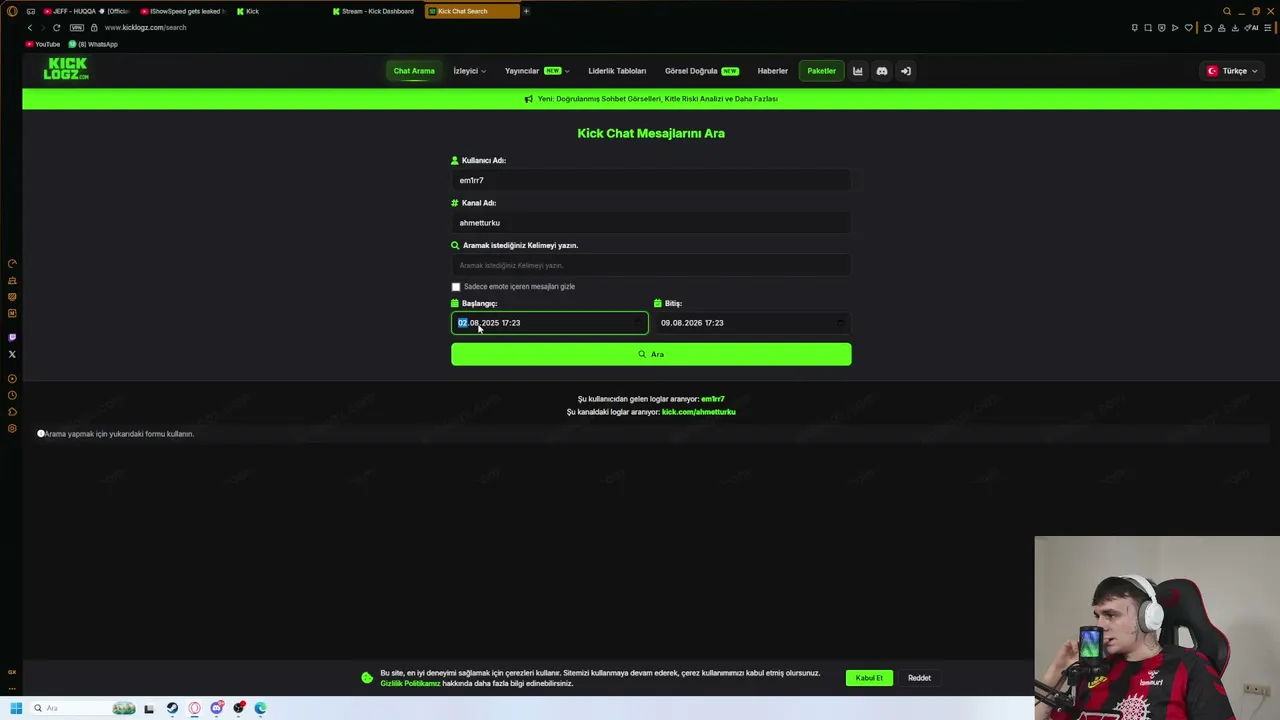
Task: Open the player icon in browser sidebar
Action: [x=12, y=379]
